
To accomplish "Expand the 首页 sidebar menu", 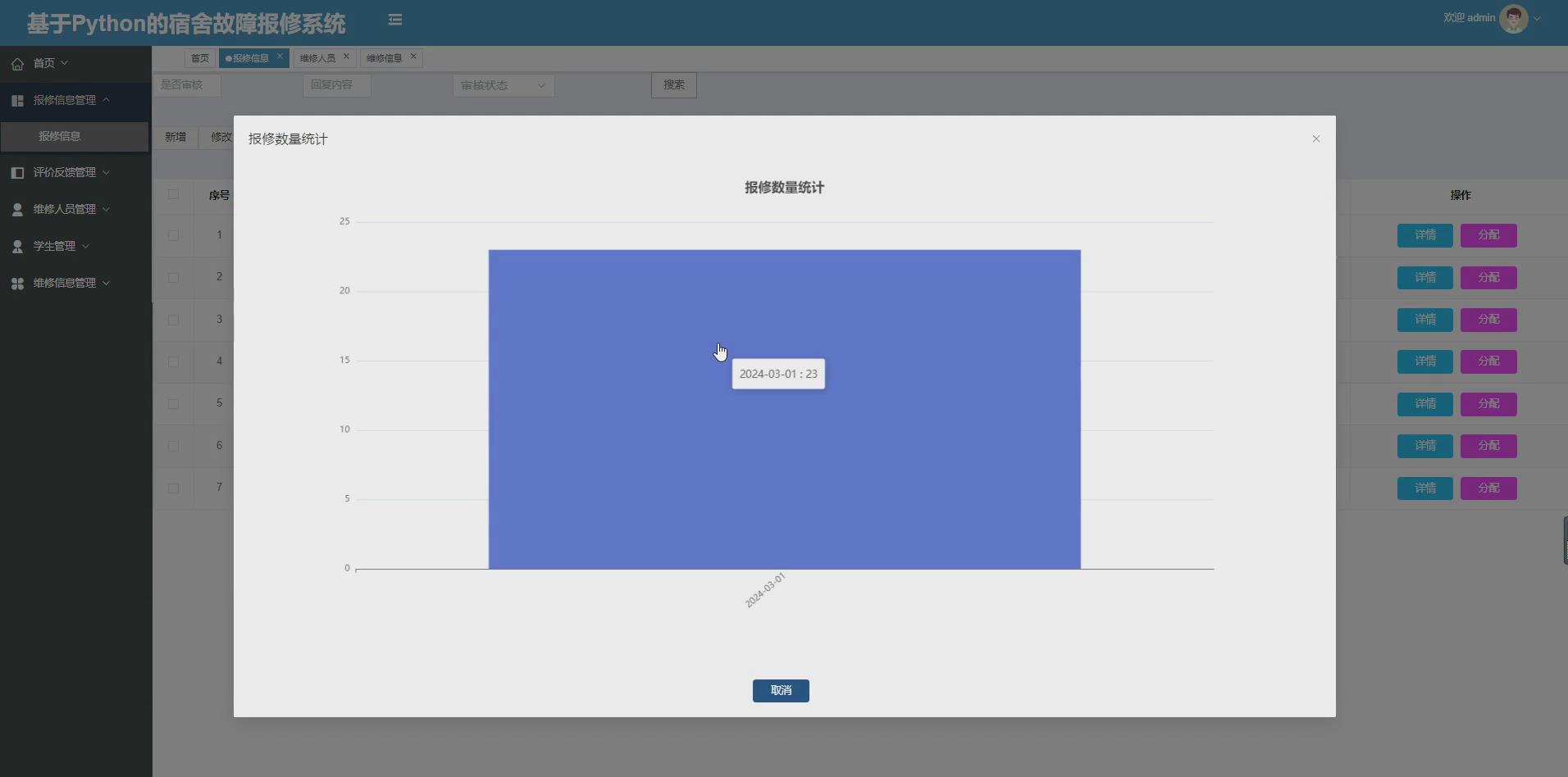I will [75, 63].
